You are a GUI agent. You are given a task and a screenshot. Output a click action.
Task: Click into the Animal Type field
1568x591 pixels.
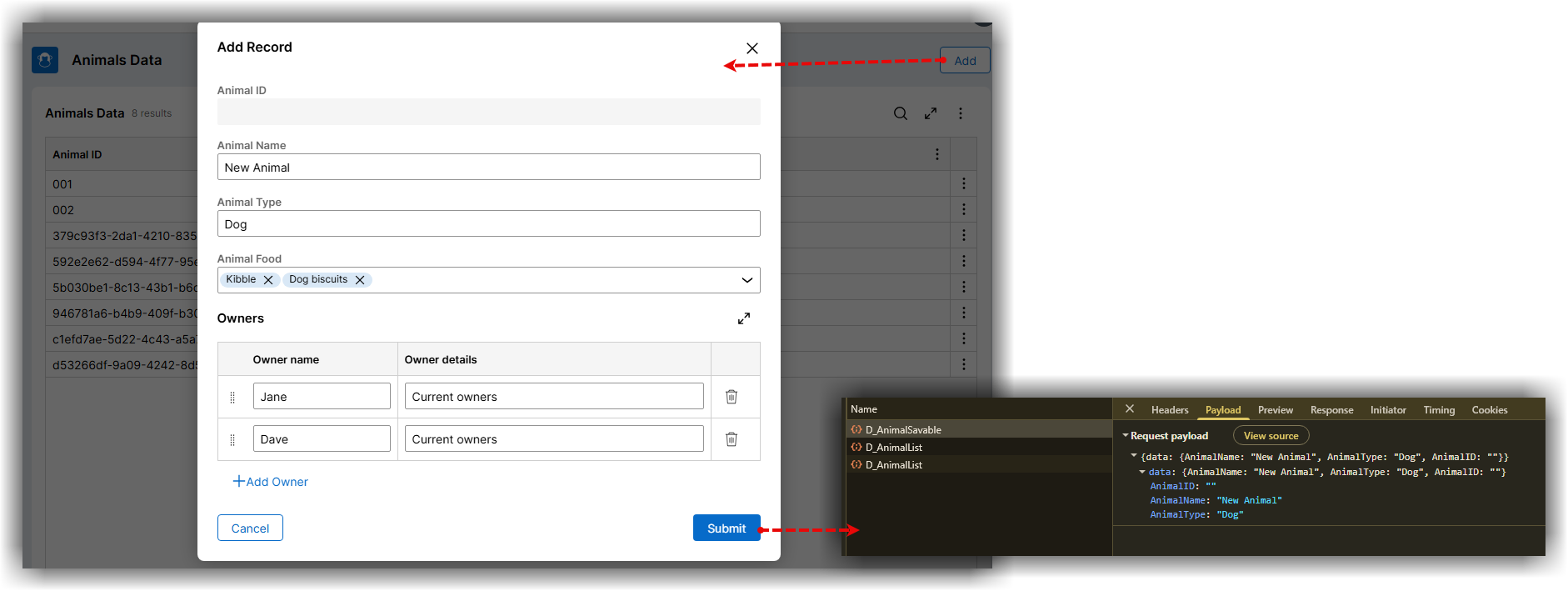tap(488, 223)
